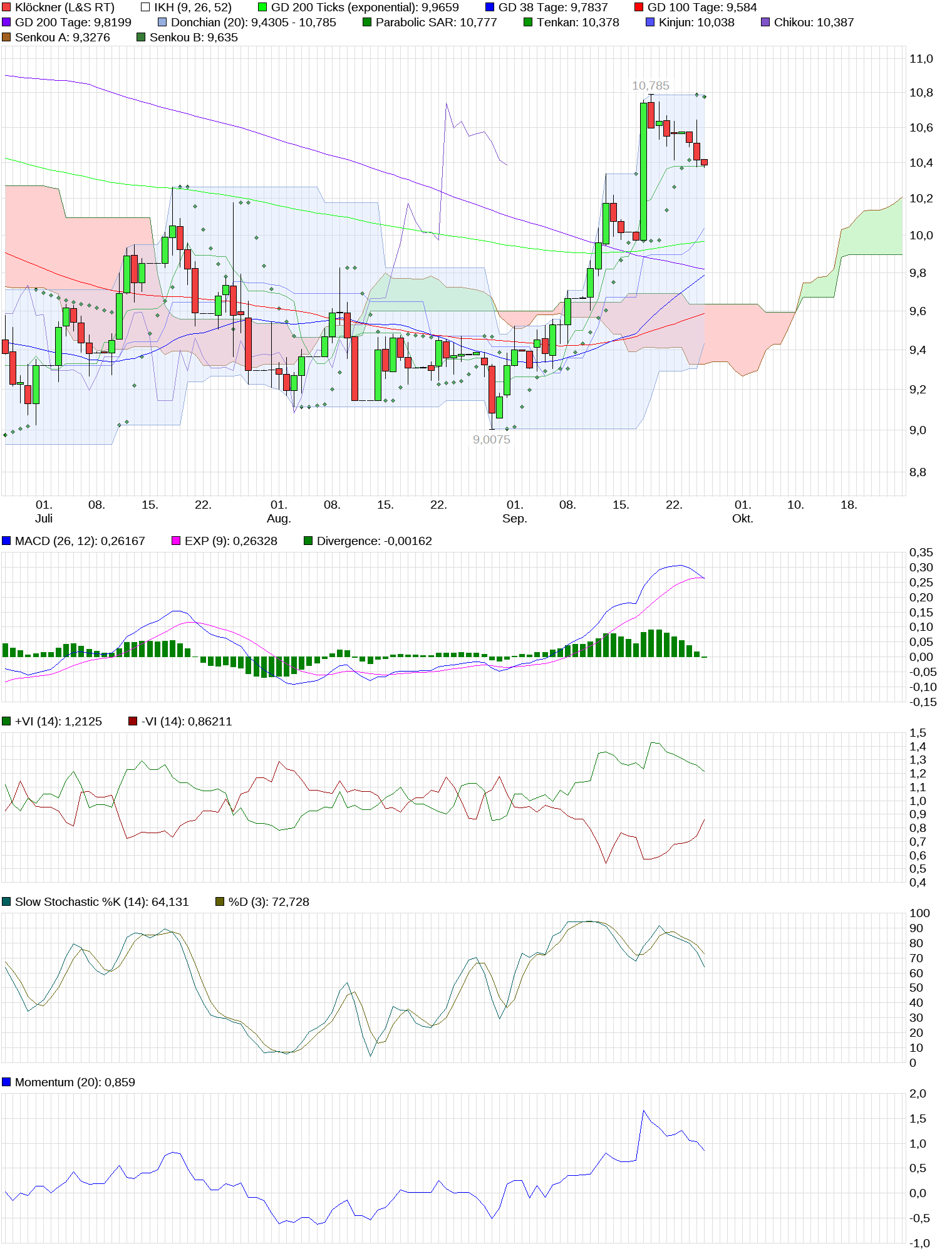
Task: Click the Slow Stochastic %K legend swatch
Action: (x=6, y=902)
